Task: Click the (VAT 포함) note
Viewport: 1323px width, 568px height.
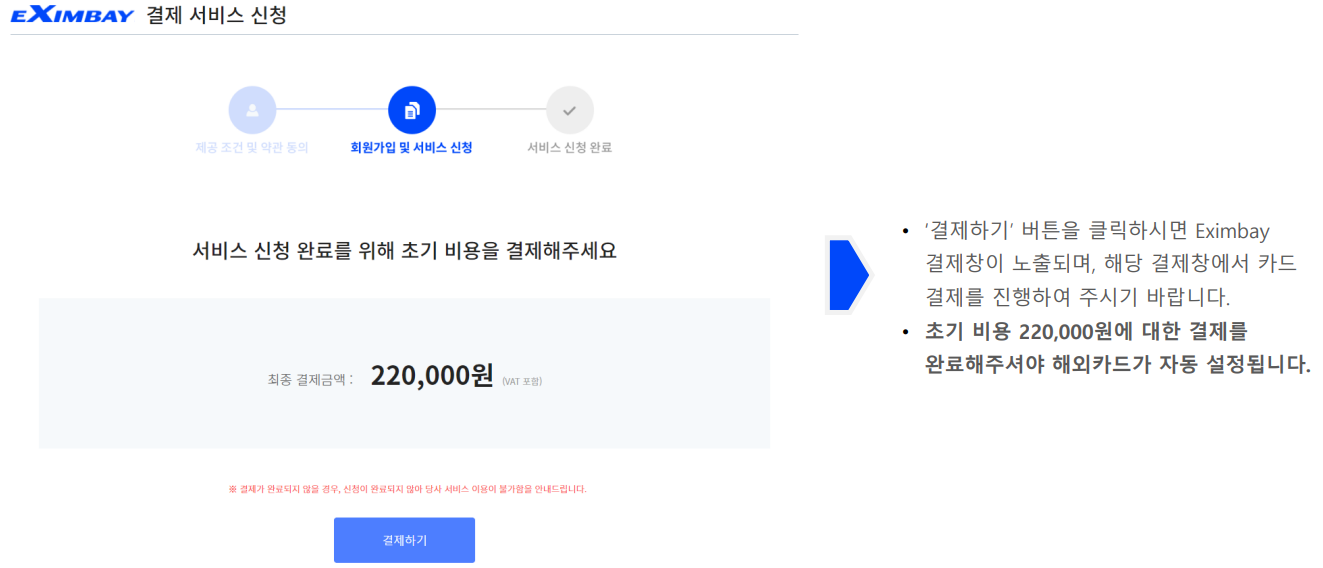Action: 522,381
